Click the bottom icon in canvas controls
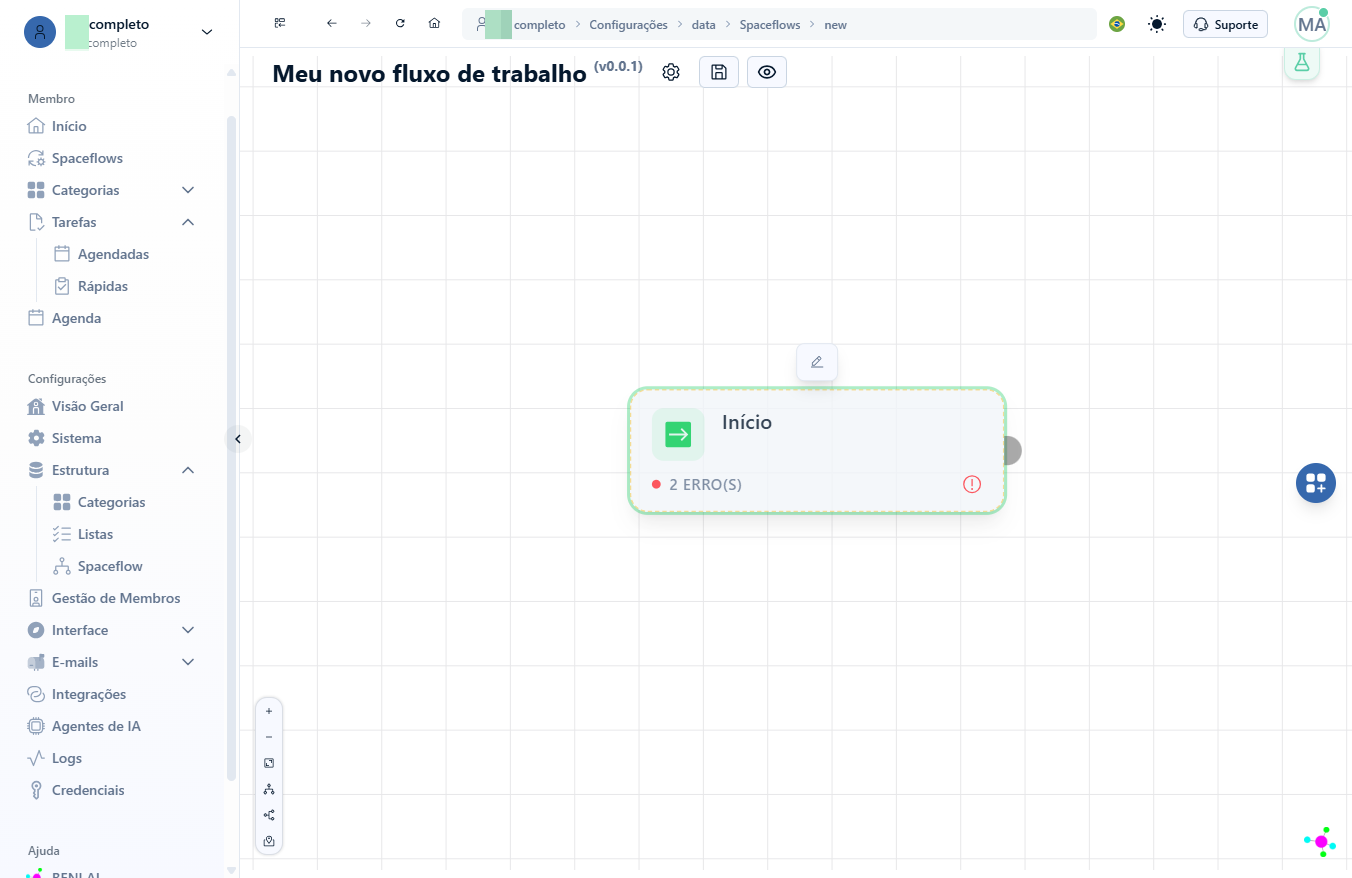The height and width of the screenshot is (878, 1352). tap(269, 841)
